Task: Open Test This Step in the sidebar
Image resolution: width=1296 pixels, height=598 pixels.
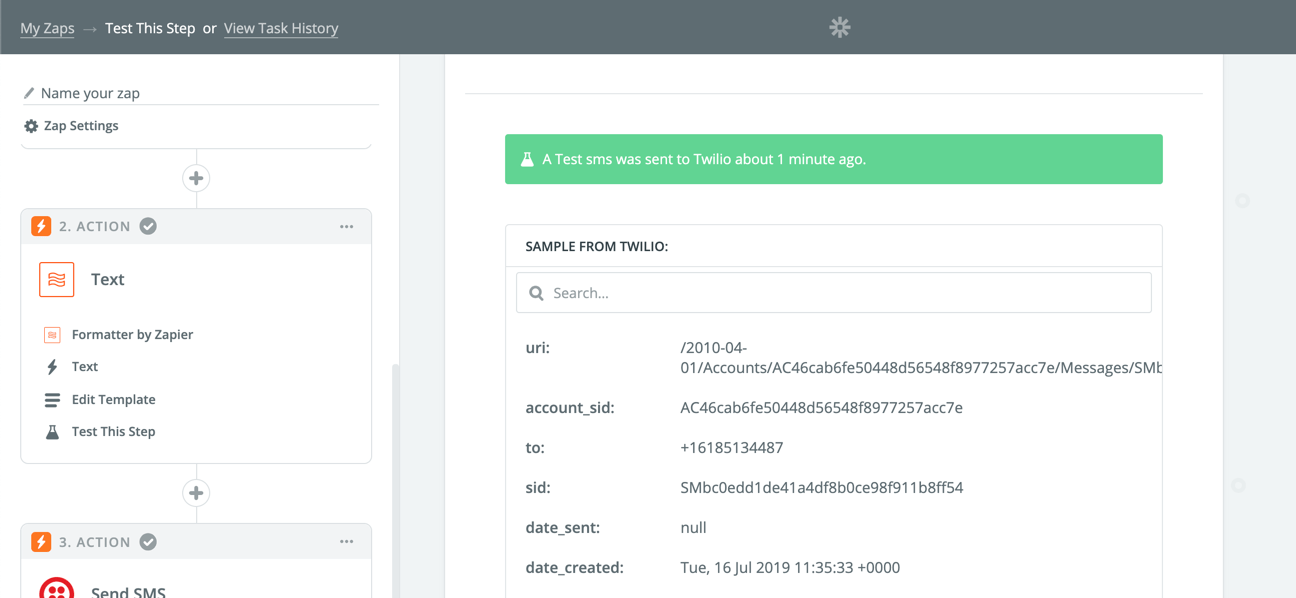Action: tap(114, 432)
